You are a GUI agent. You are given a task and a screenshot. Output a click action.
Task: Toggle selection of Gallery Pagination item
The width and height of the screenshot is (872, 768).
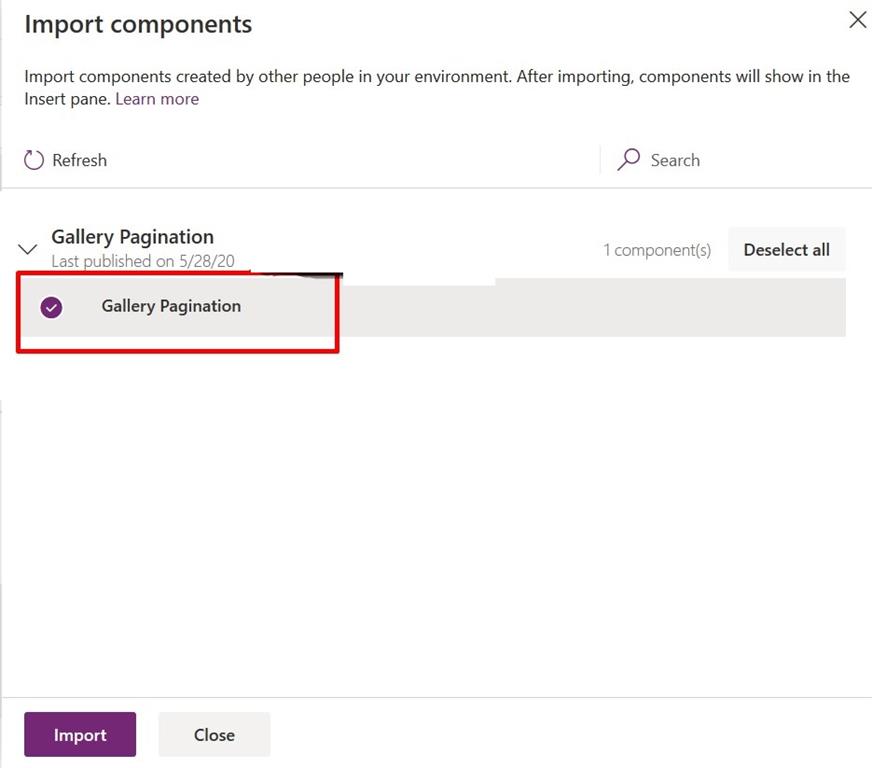pos(170,307)
